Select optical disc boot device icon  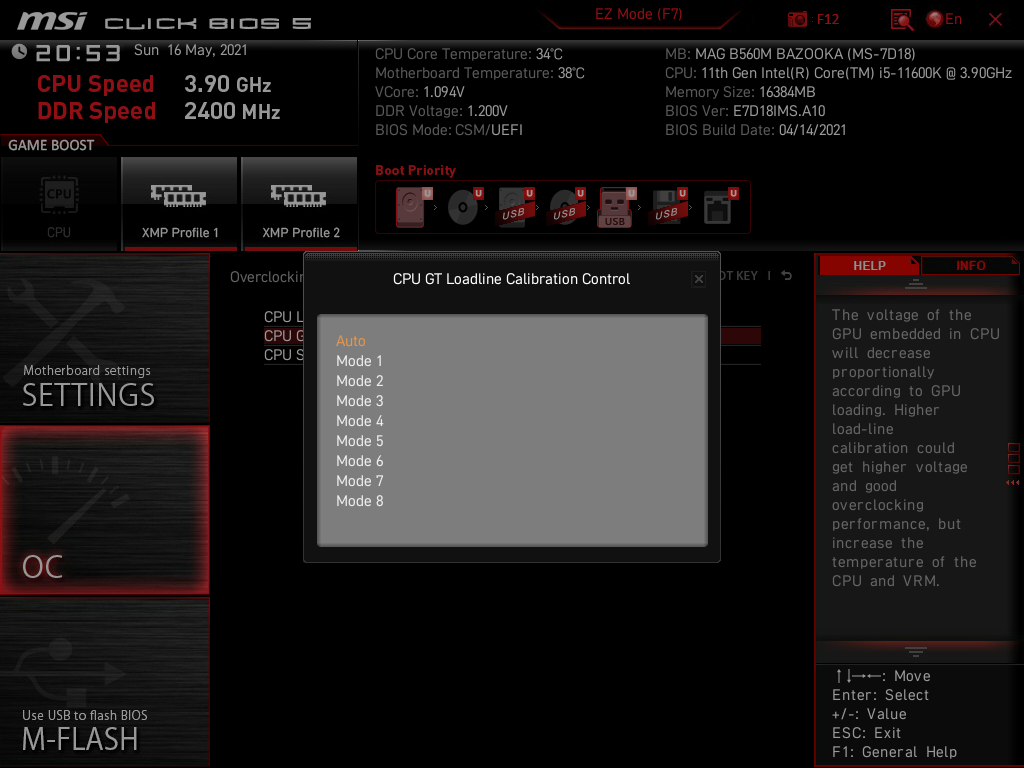pos(464,207)
